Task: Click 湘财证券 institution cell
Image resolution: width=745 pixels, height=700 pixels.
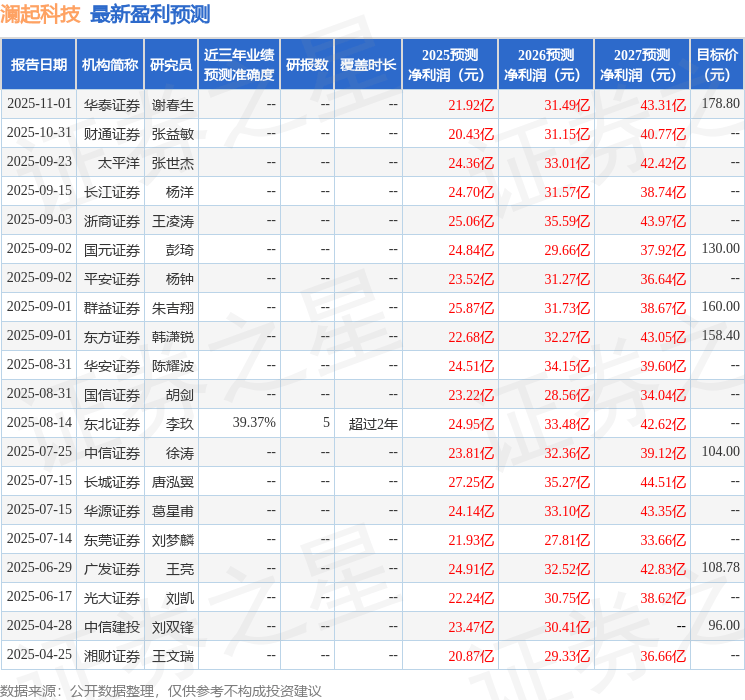Action: tap(112, 656)
